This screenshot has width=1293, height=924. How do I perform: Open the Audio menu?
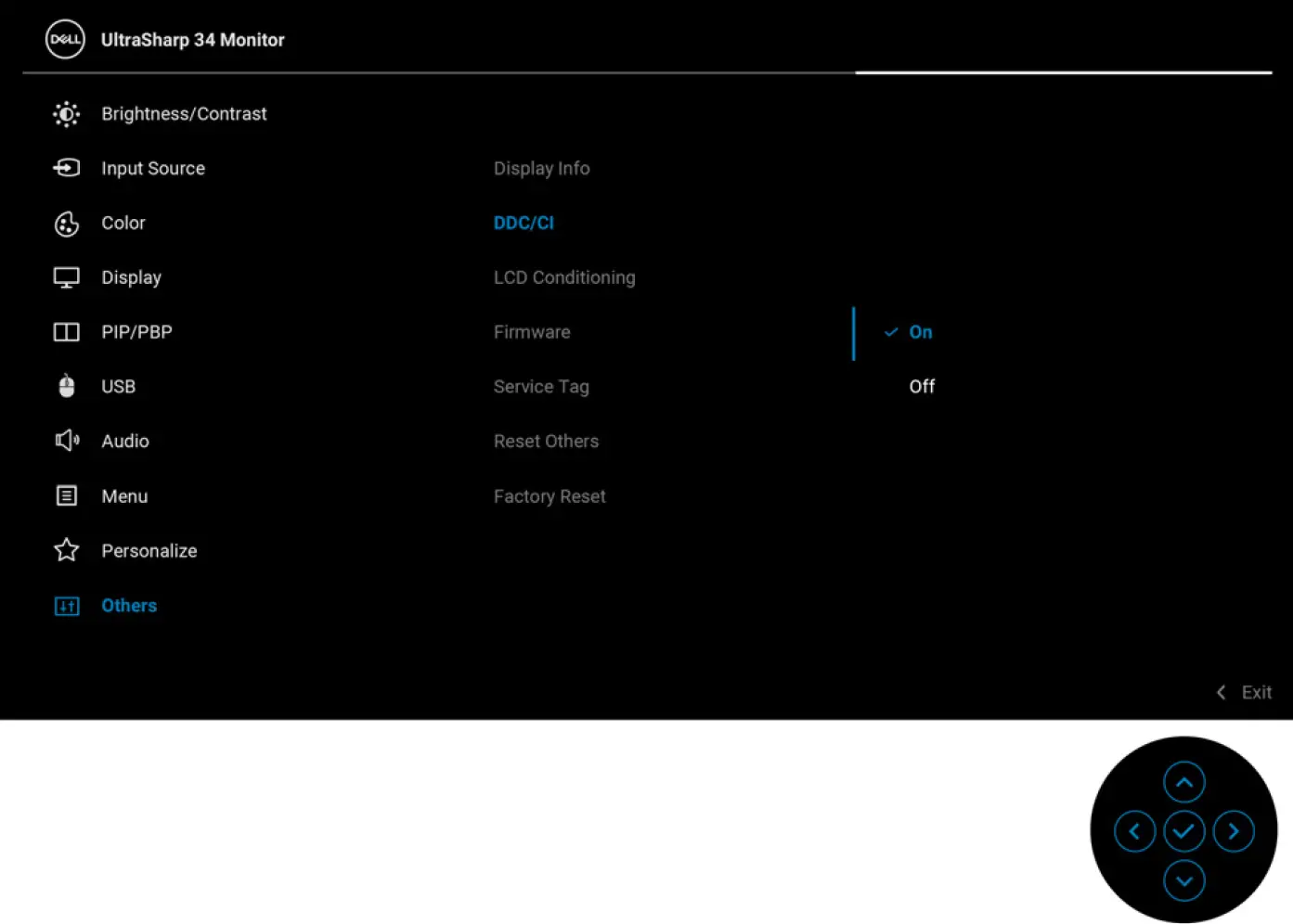pos(125,441)
